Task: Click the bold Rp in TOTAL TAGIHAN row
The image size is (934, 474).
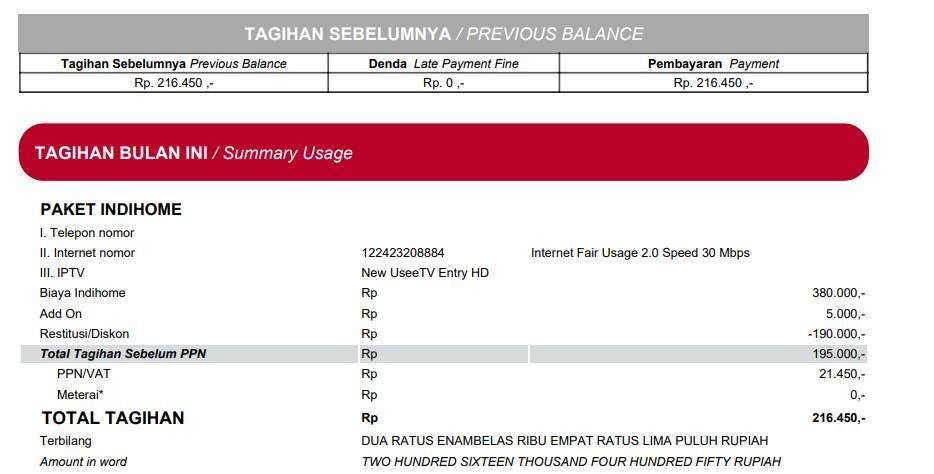Action: [x=369, y=418]
